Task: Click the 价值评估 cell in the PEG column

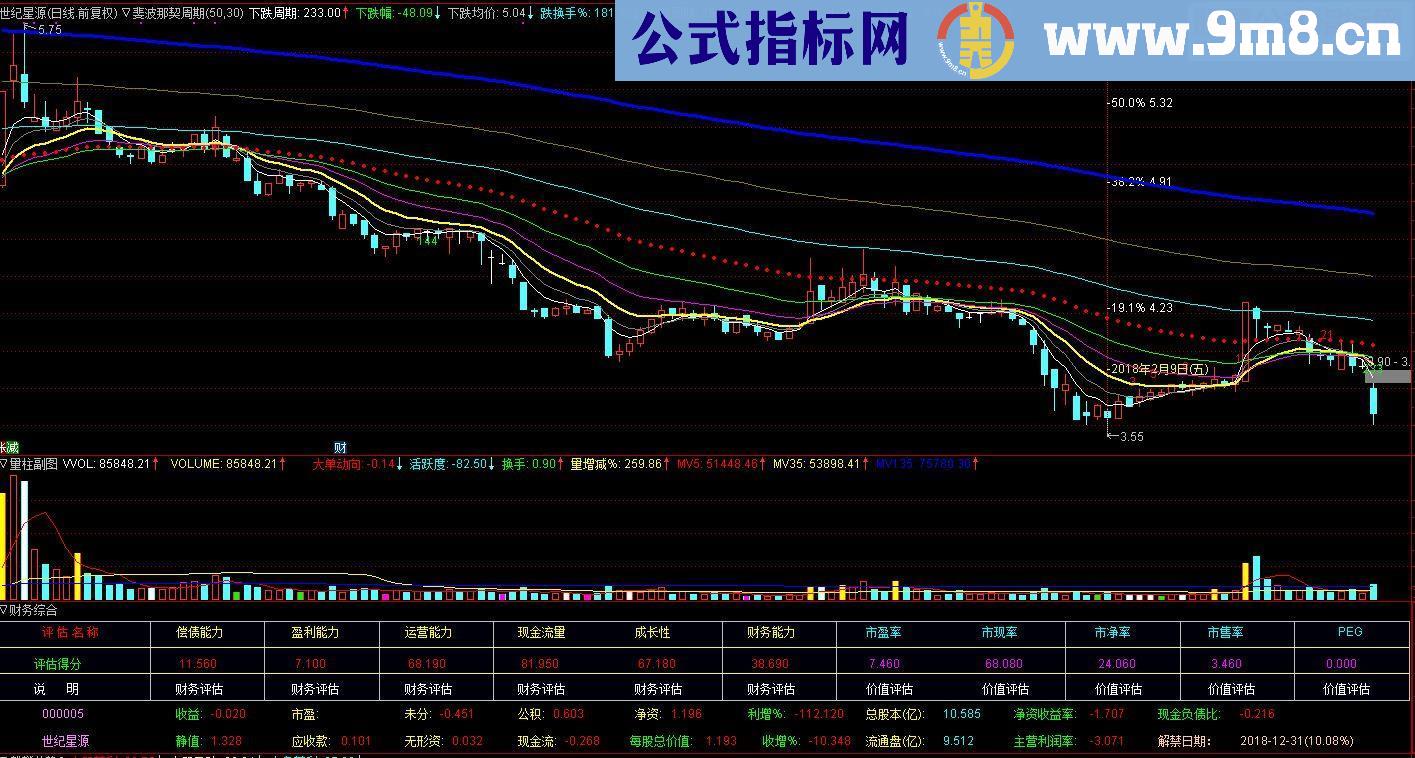Action: pyautogui.click(x=1344, y=688)
